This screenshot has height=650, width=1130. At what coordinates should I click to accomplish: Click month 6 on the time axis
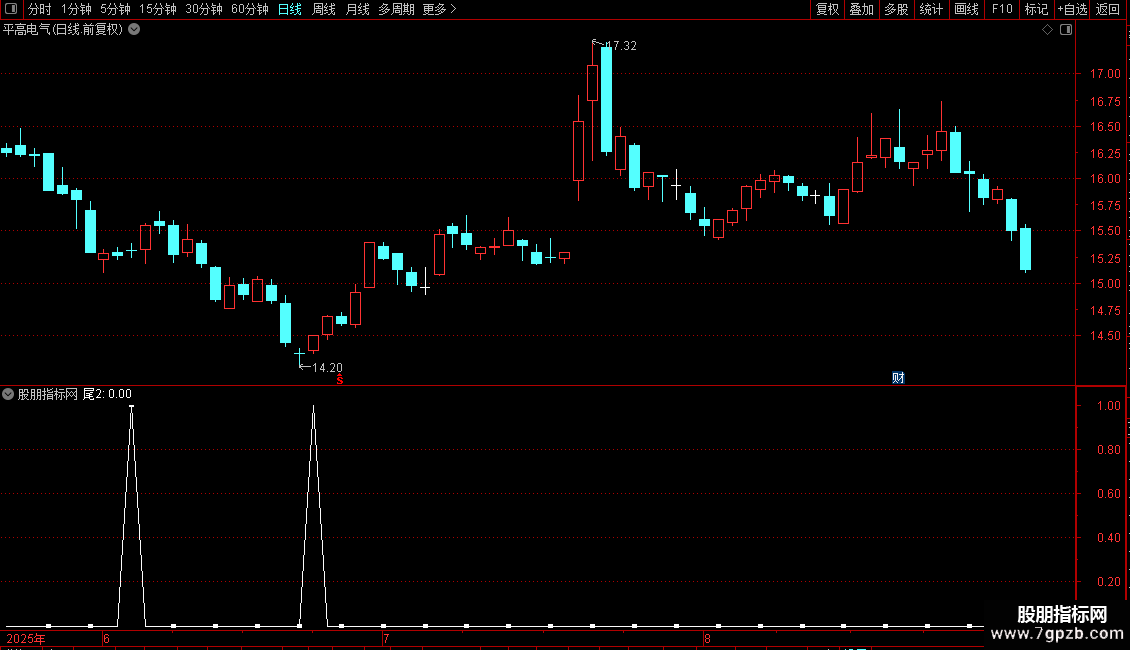[x=106, y=639]
